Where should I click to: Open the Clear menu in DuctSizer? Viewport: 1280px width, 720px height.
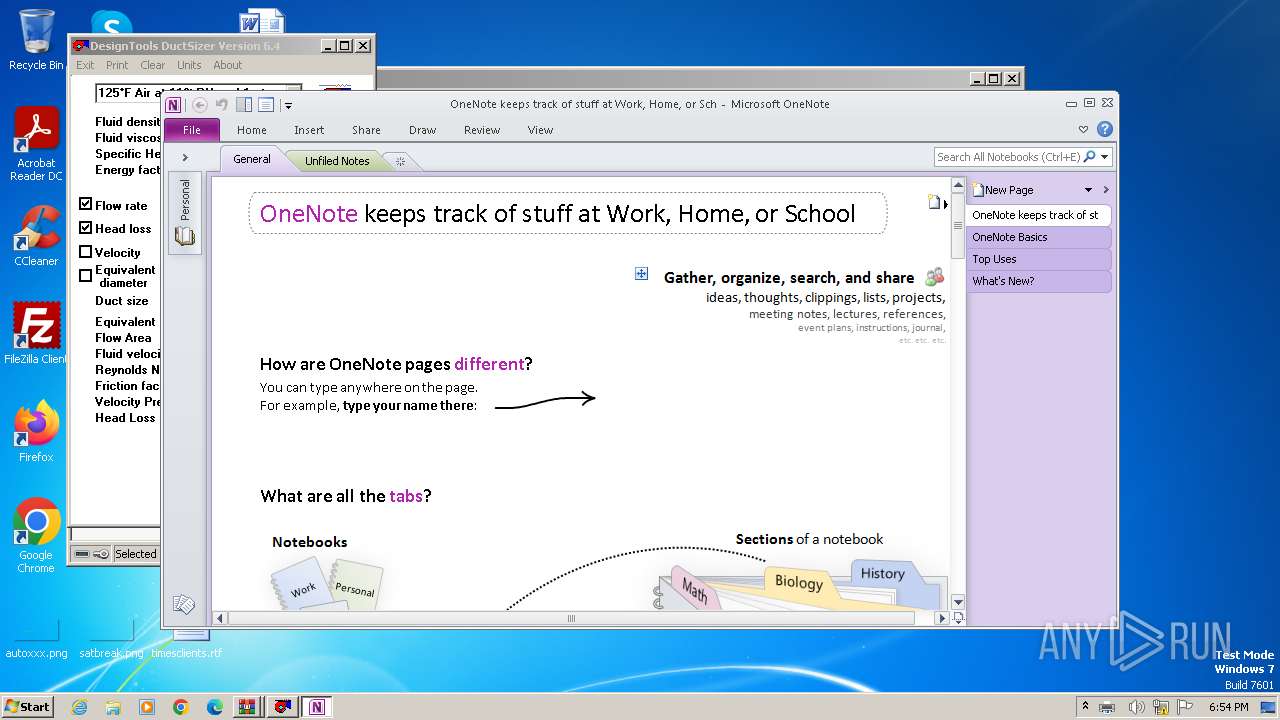[153, 65]
